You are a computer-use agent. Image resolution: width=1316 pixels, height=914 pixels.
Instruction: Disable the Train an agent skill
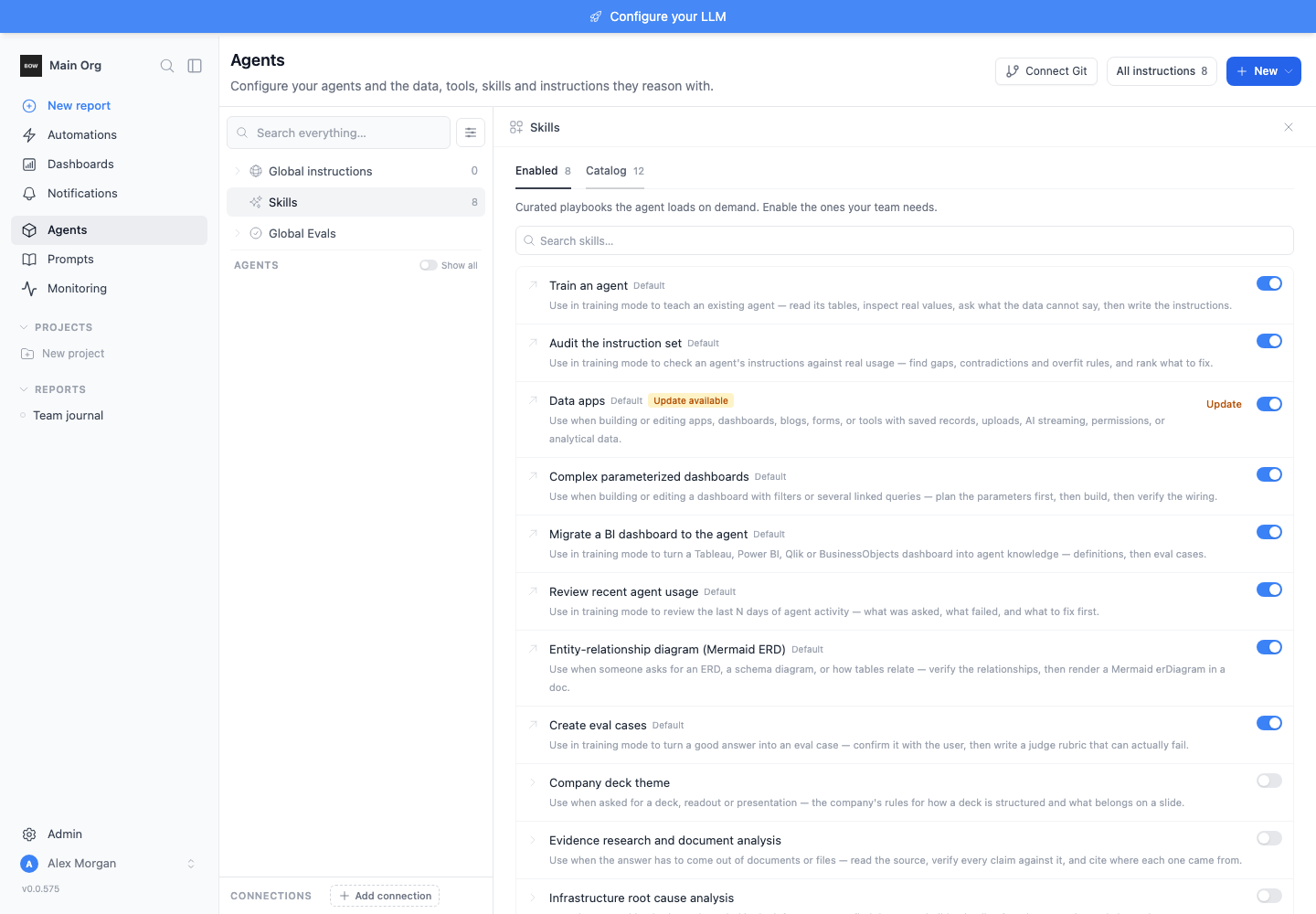pyautogui.click(x=1269, y=283)
